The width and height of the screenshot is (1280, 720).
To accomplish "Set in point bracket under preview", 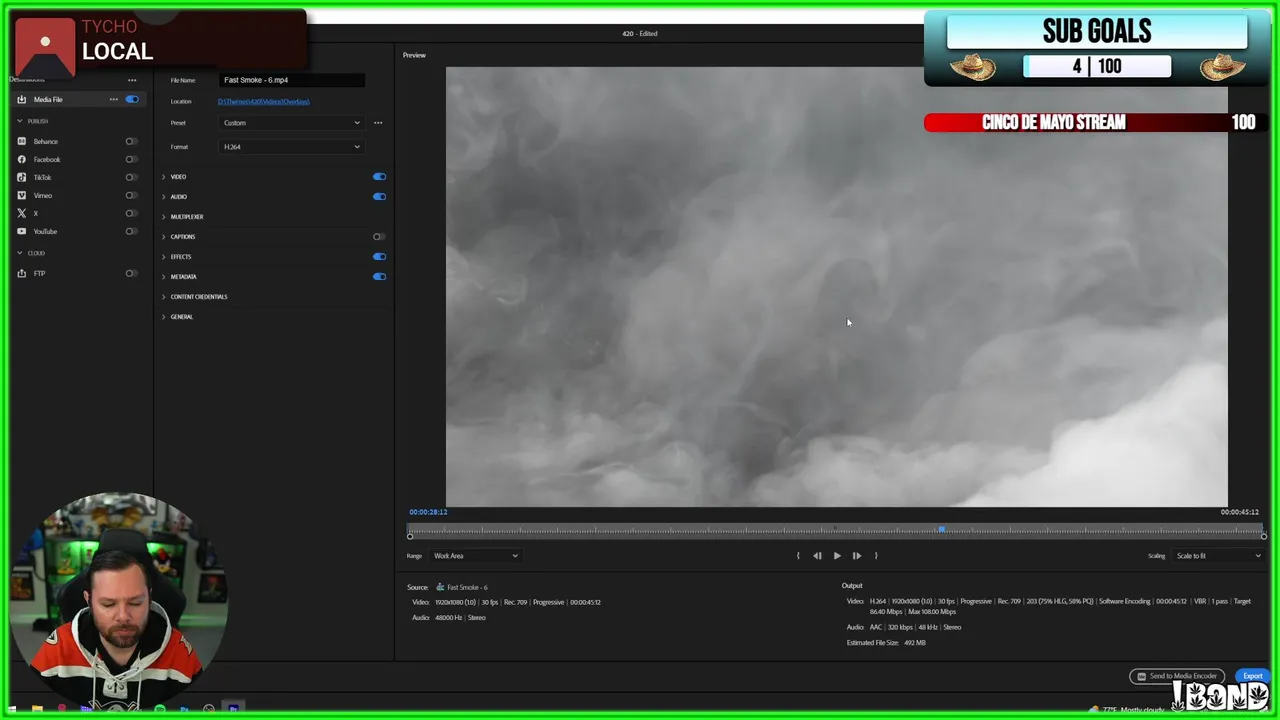I will pos(798,556).
